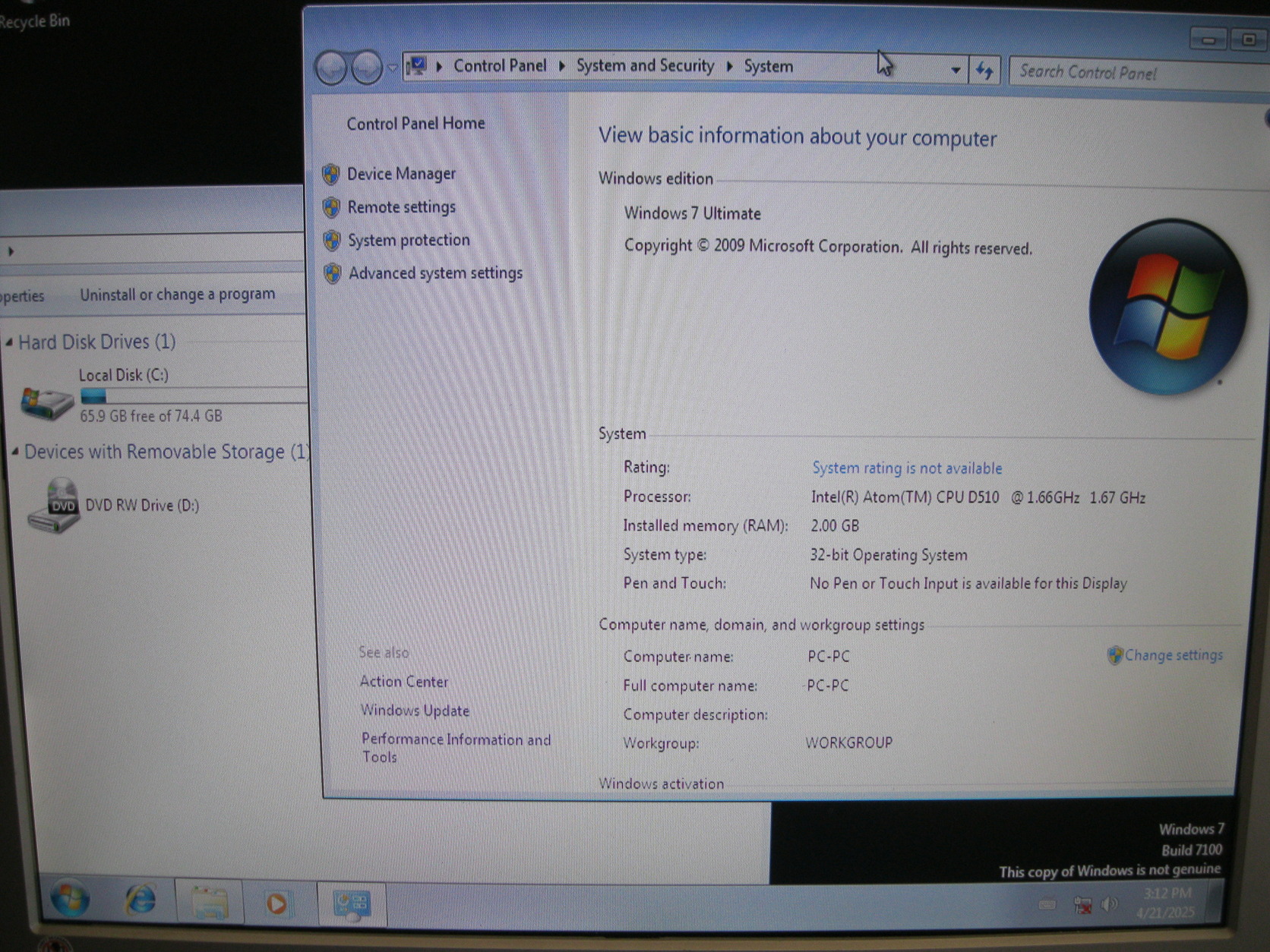The image size is (1270, 952).
Task: Open Remote settings
Action: 401,207
